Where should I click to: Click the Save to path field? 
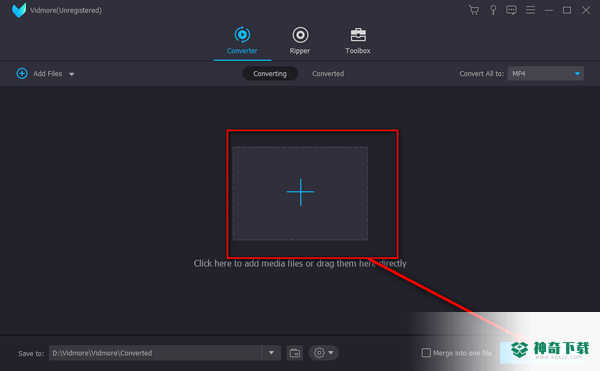[155, 353]
